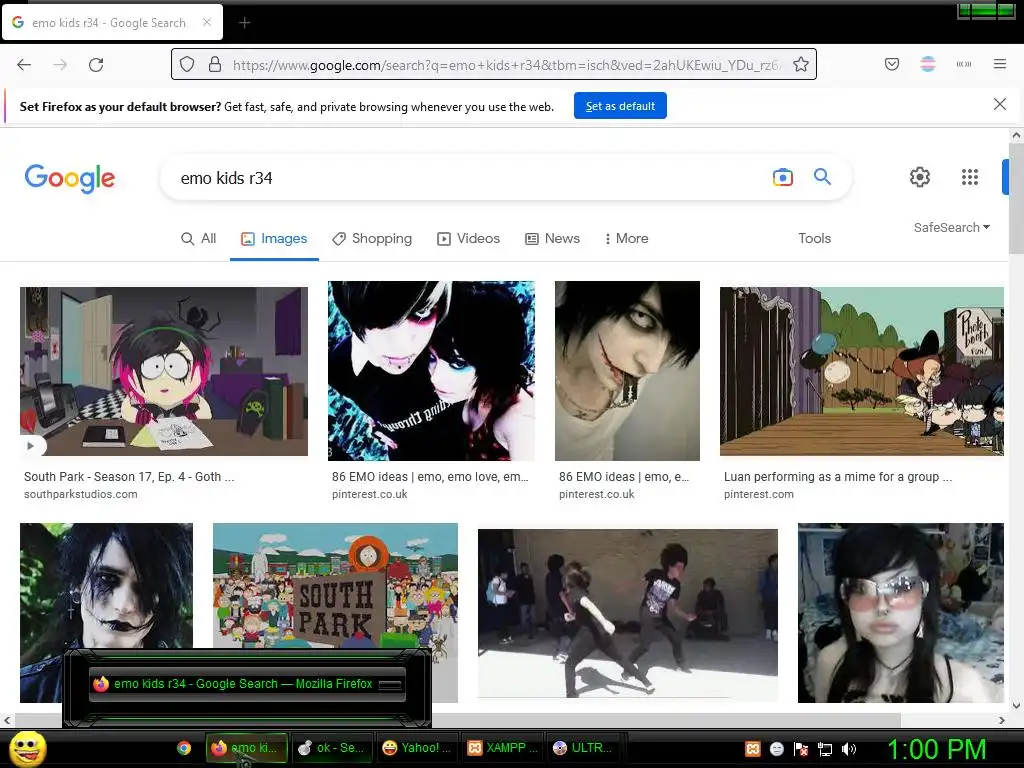Expand the More search categories menu
Viewport: 1024px width, 768px height.
point(626,238)
